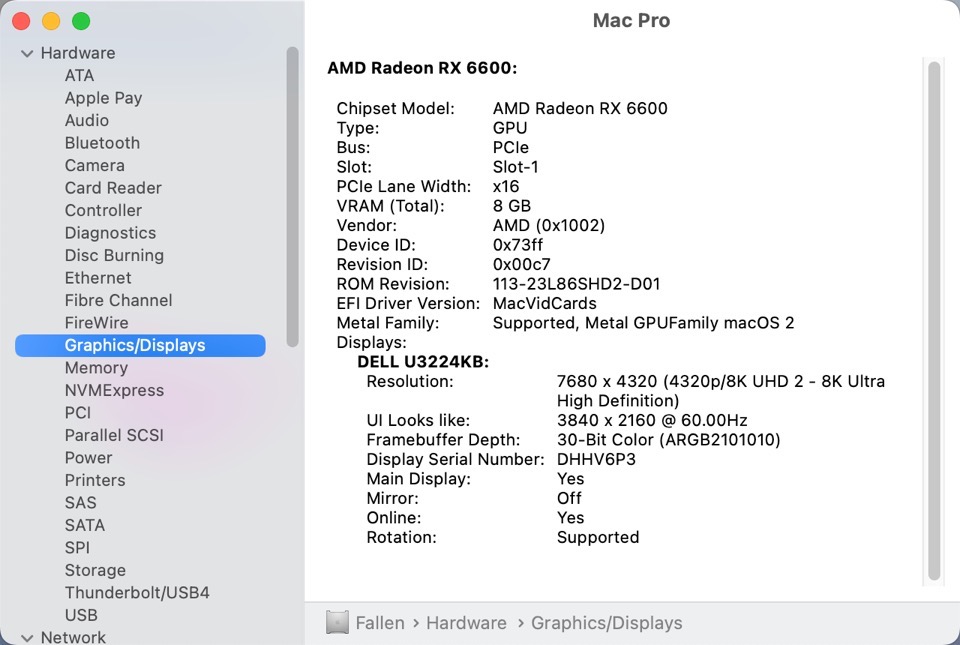Open the Memory entry
960x645 pixels.
coord(96,368)
